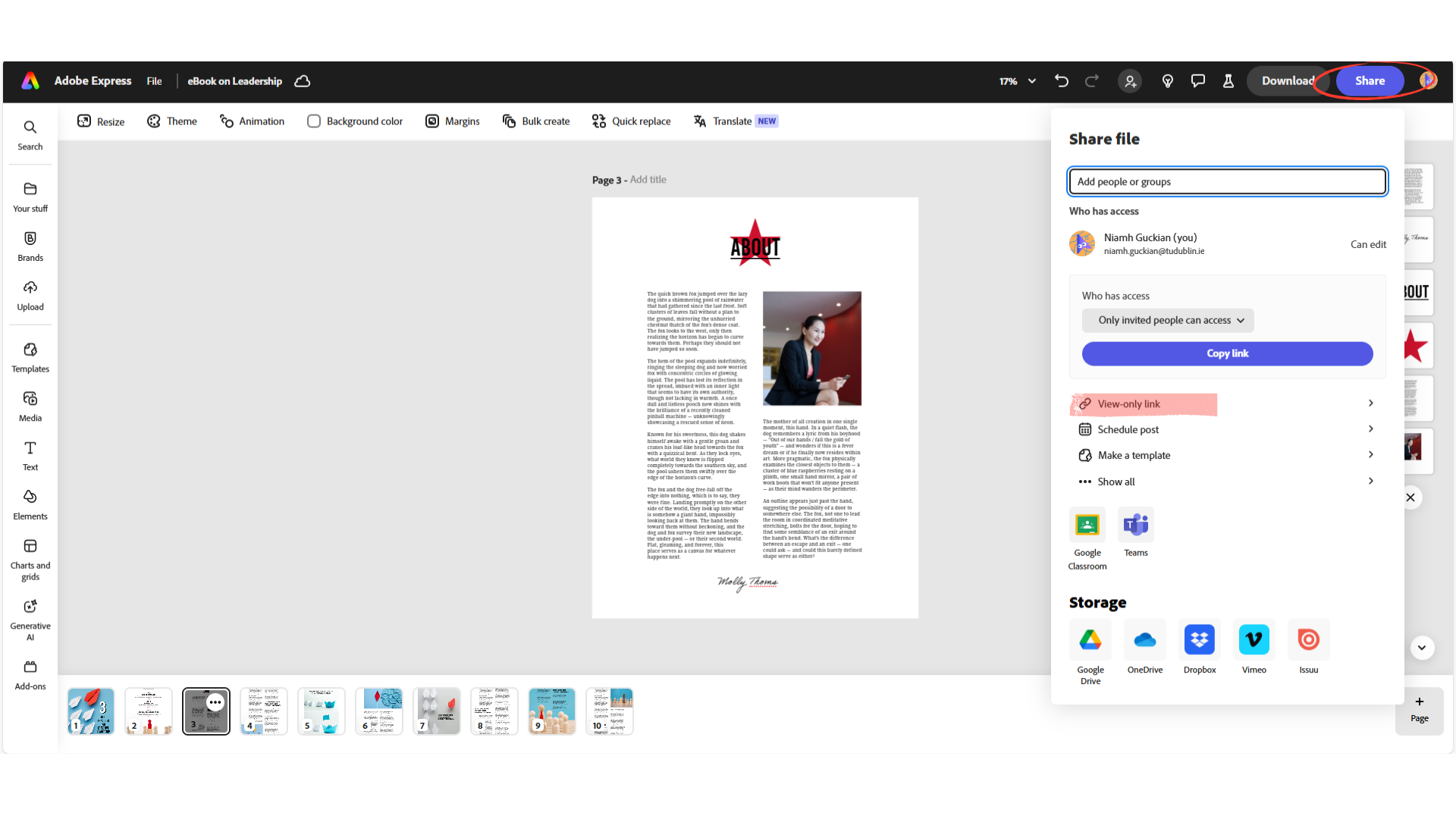
Task: Open the Translate feature
Action: 724,121
